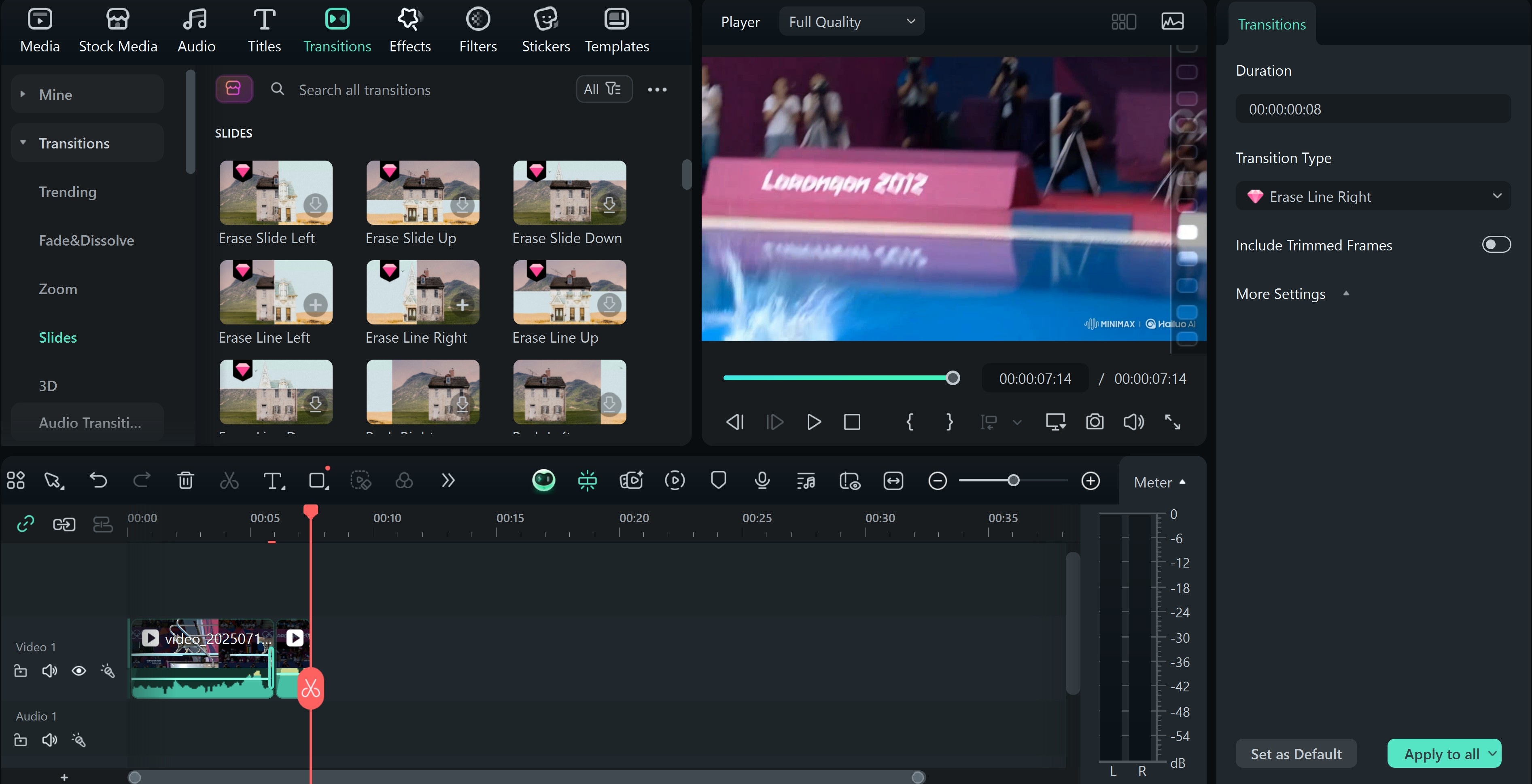Image resolution: width=1532 pixels, height=784 pixels.
Task: Open the Apply to all dropdown arrow
Action: click(x=1493, y=753)
